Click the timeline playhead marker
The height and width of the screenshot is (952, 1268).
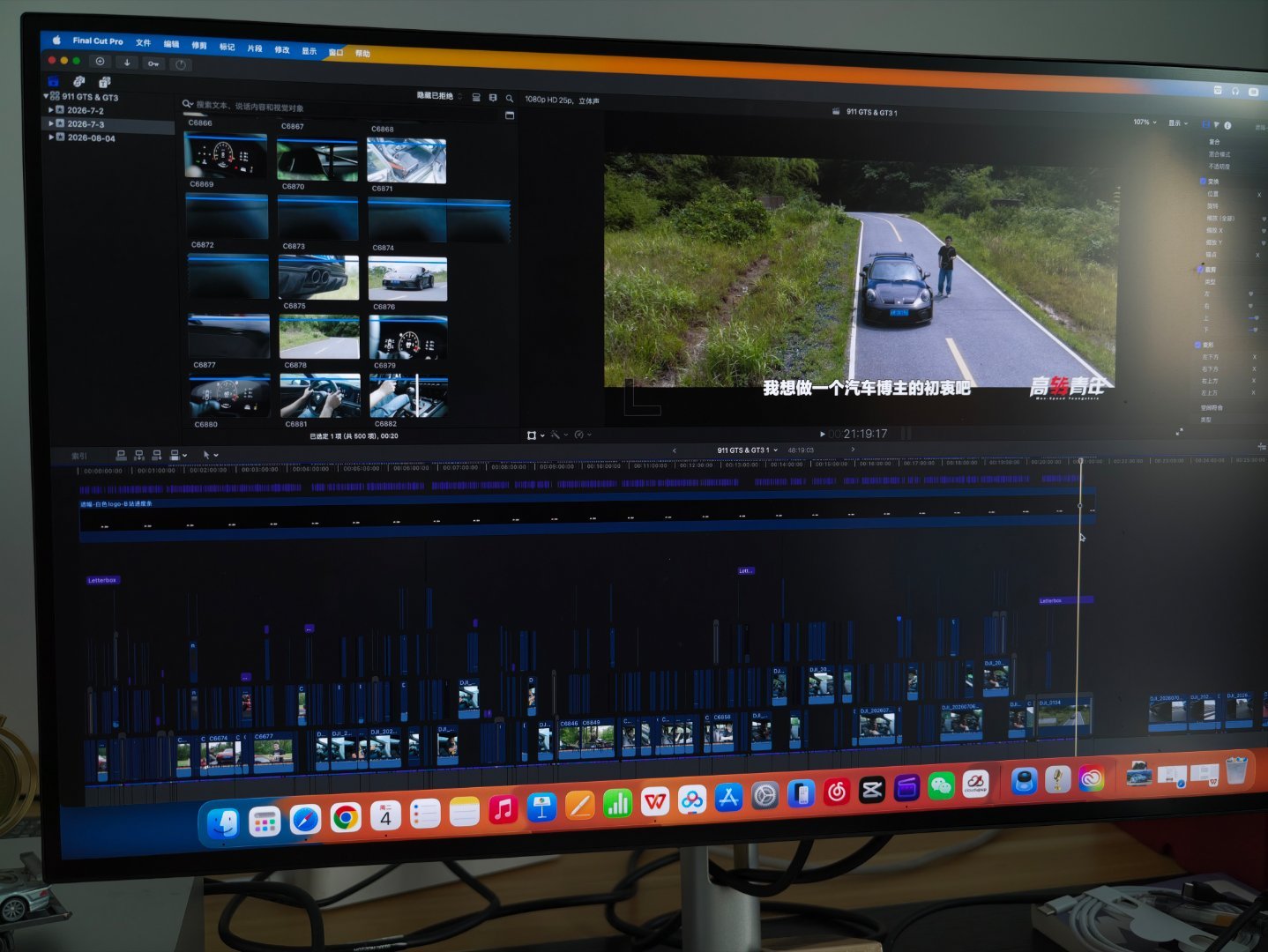point(1080,461)
